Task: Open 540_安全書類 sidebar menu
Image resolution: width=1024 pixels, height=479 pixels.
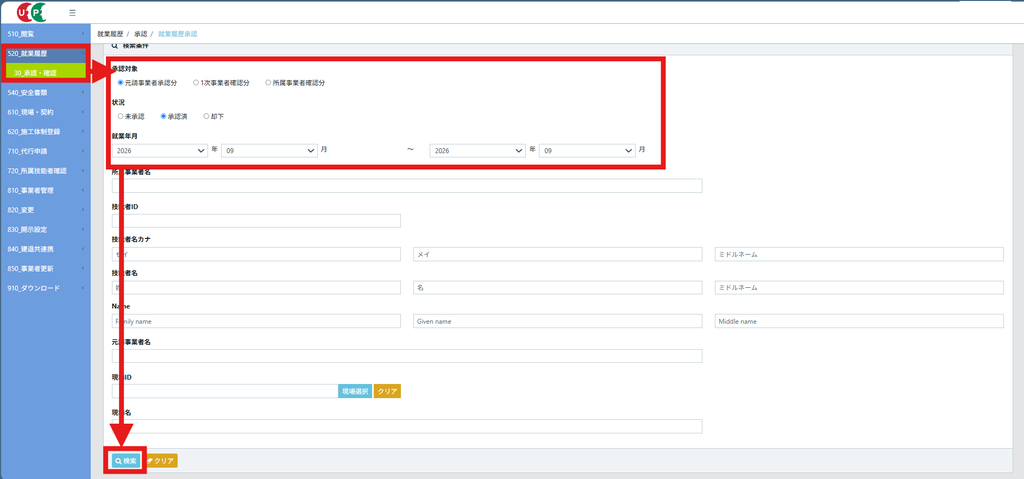Action: (x=45, y=92)
